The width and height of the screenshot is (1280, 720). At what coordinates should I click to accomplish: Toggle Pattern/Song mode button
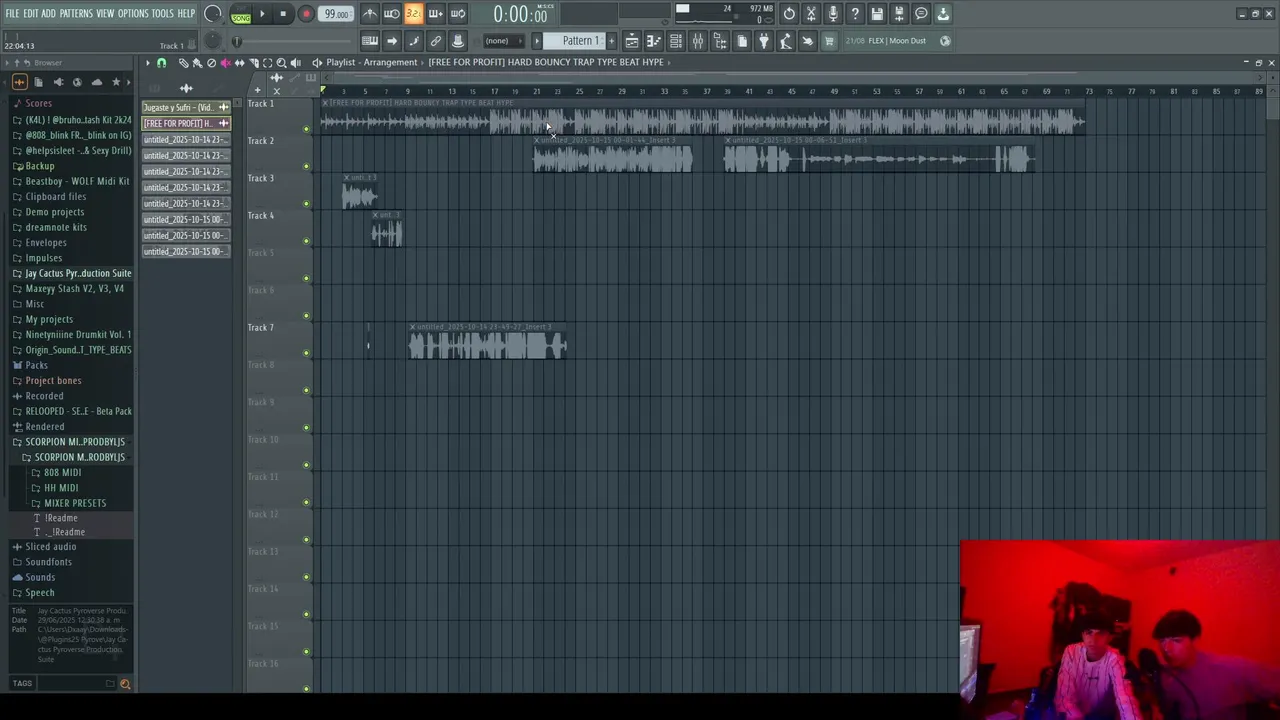coord(241,14)
